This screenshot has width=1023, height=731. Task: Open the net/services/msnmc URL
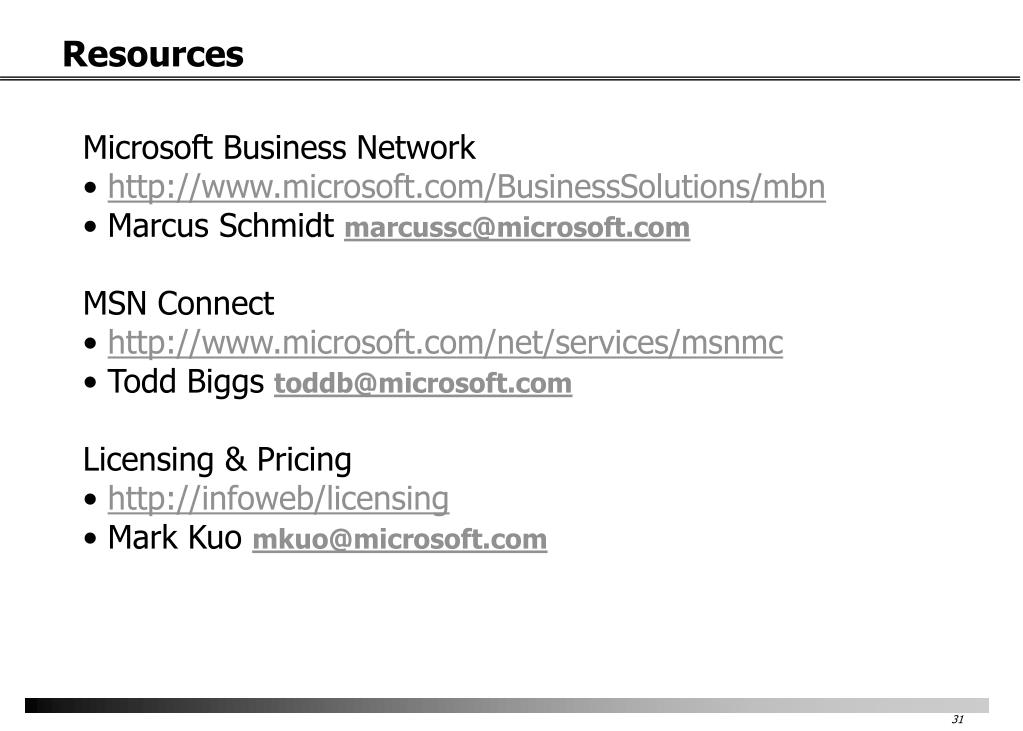click(x=445, y=343)
